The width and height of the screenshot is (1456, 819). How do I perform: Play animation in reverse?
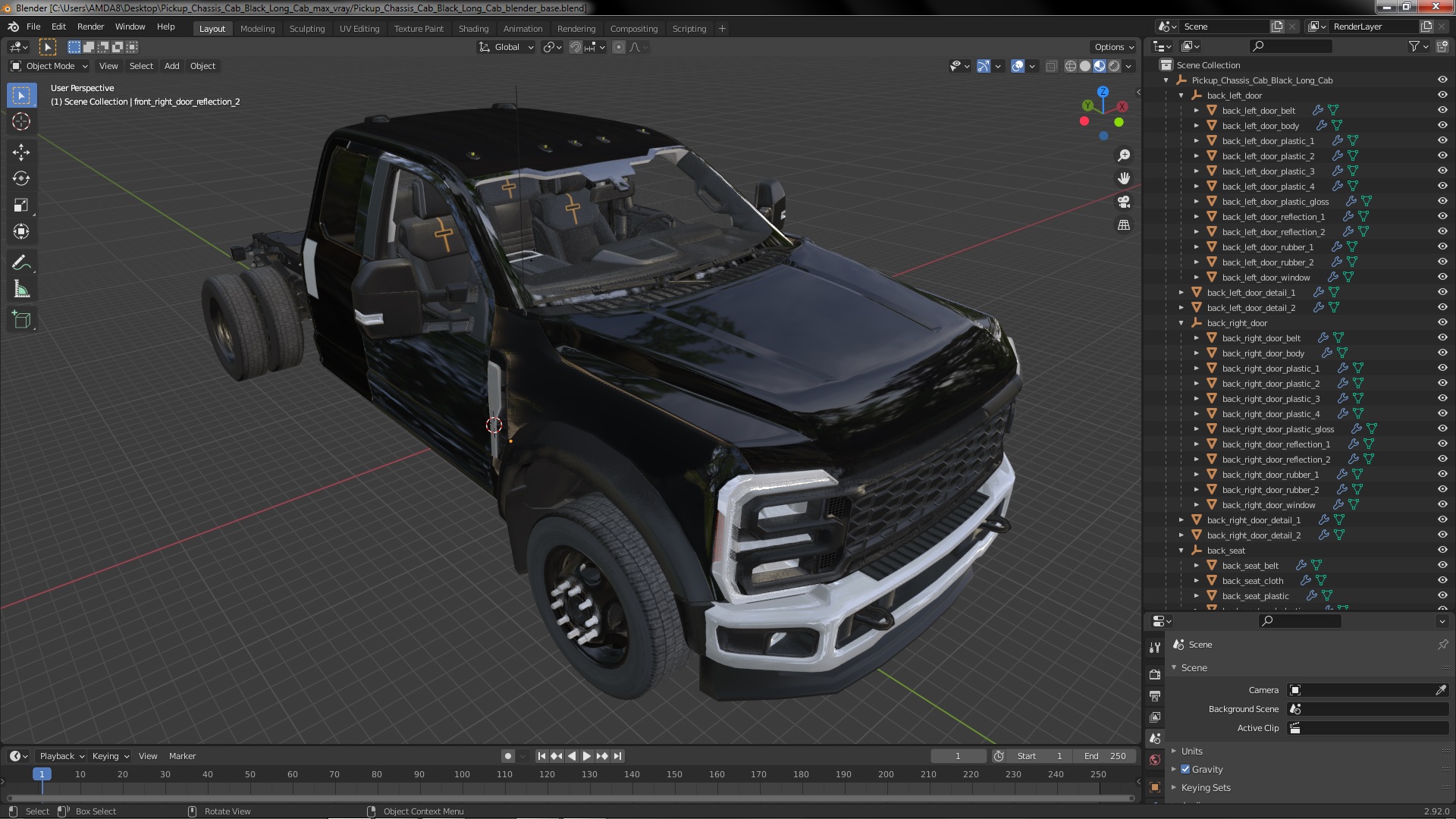coord(572,756)
